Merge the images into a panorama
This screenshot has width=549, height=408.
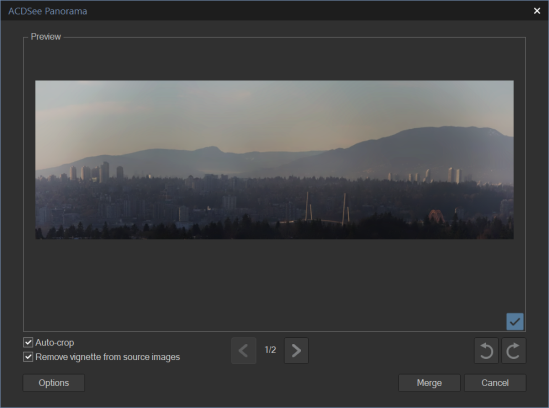(x=429, y=383)
